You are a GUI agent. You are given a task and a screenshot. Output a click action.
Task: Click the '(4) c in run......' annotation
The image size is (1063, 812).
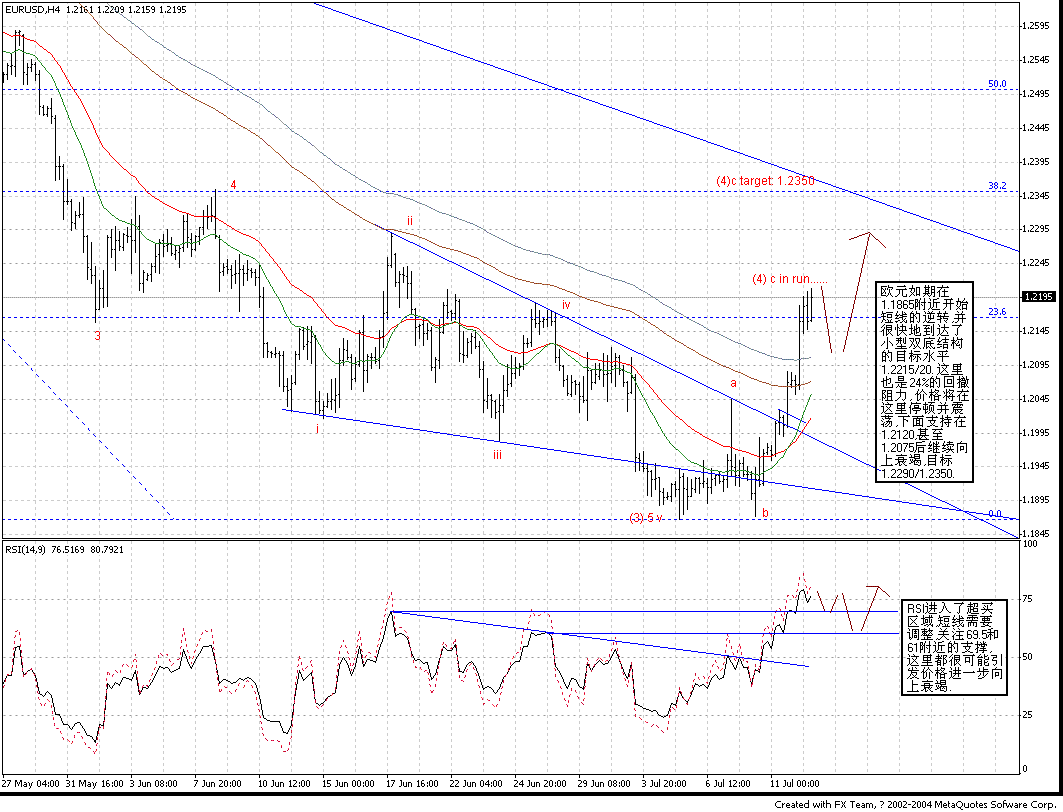click(x=789, y=279)
